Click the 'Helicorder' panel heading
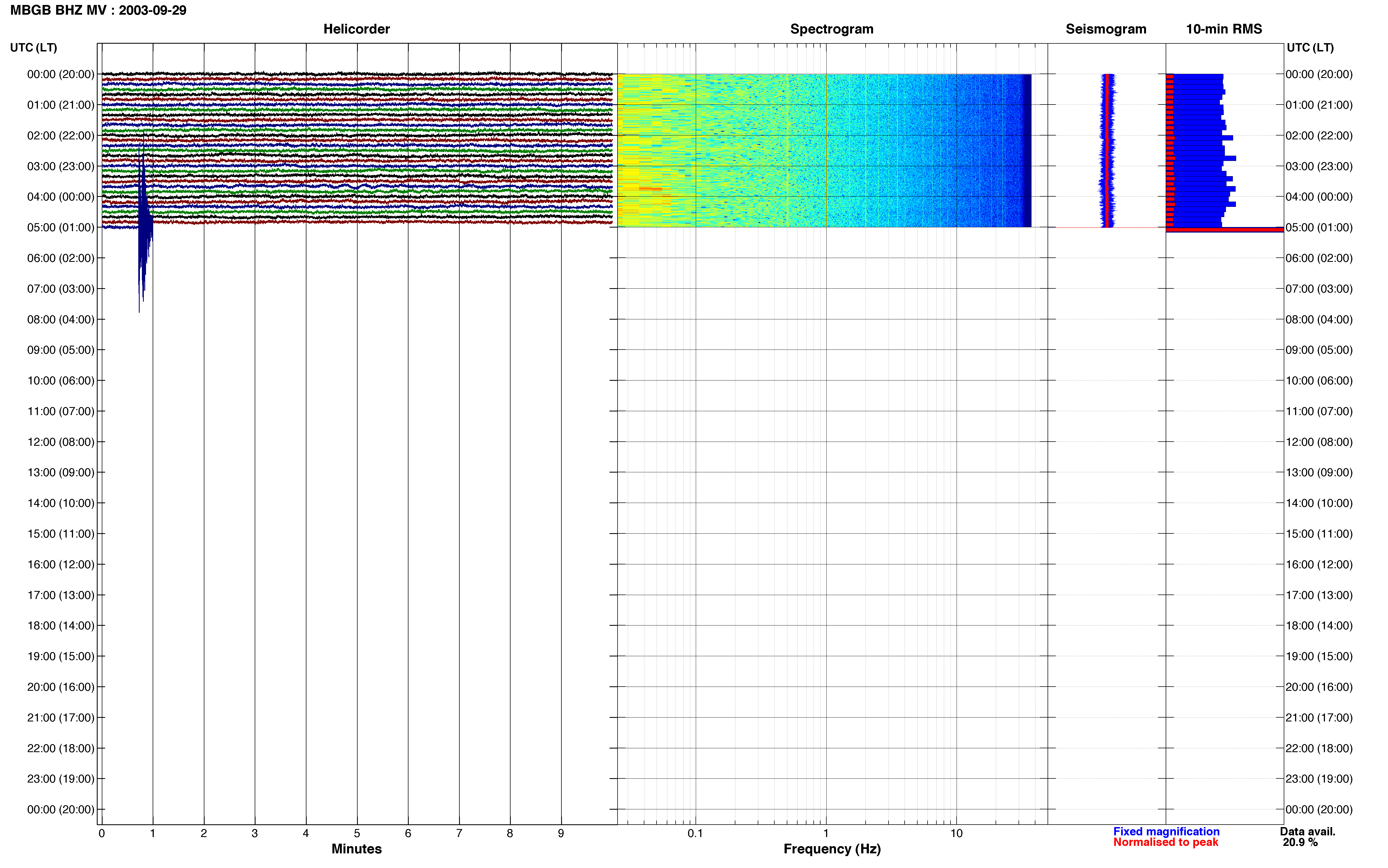 click(356, 29)
